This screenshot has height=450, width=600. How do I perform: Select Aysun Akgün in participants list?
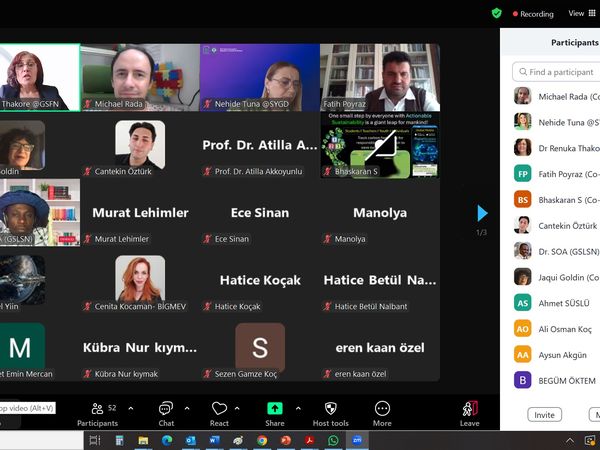coord(557,355)
